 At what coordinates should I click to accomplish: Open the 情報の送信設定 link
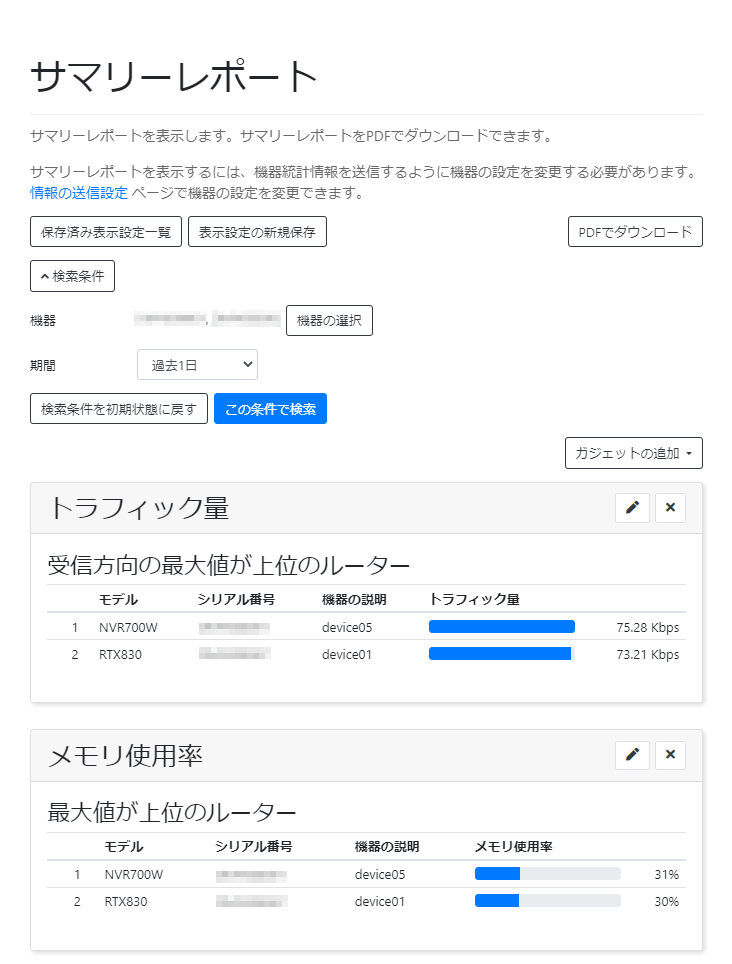pos(77,194)
